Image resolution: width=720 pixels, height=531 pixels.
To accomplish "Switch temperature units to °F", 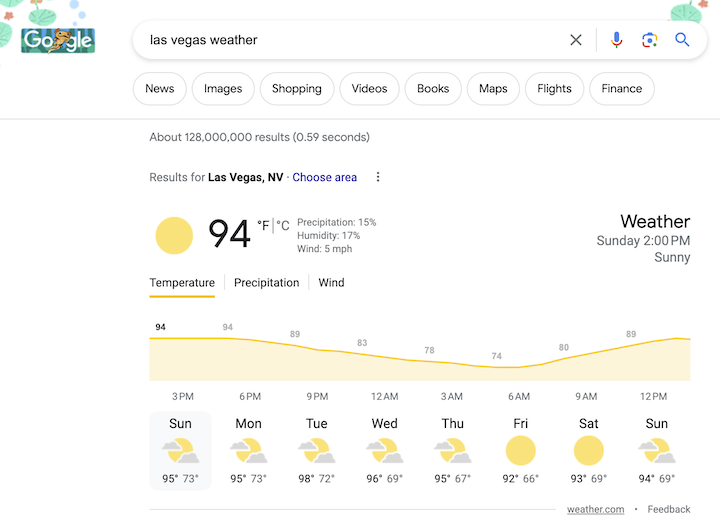I will coord(263,226).
